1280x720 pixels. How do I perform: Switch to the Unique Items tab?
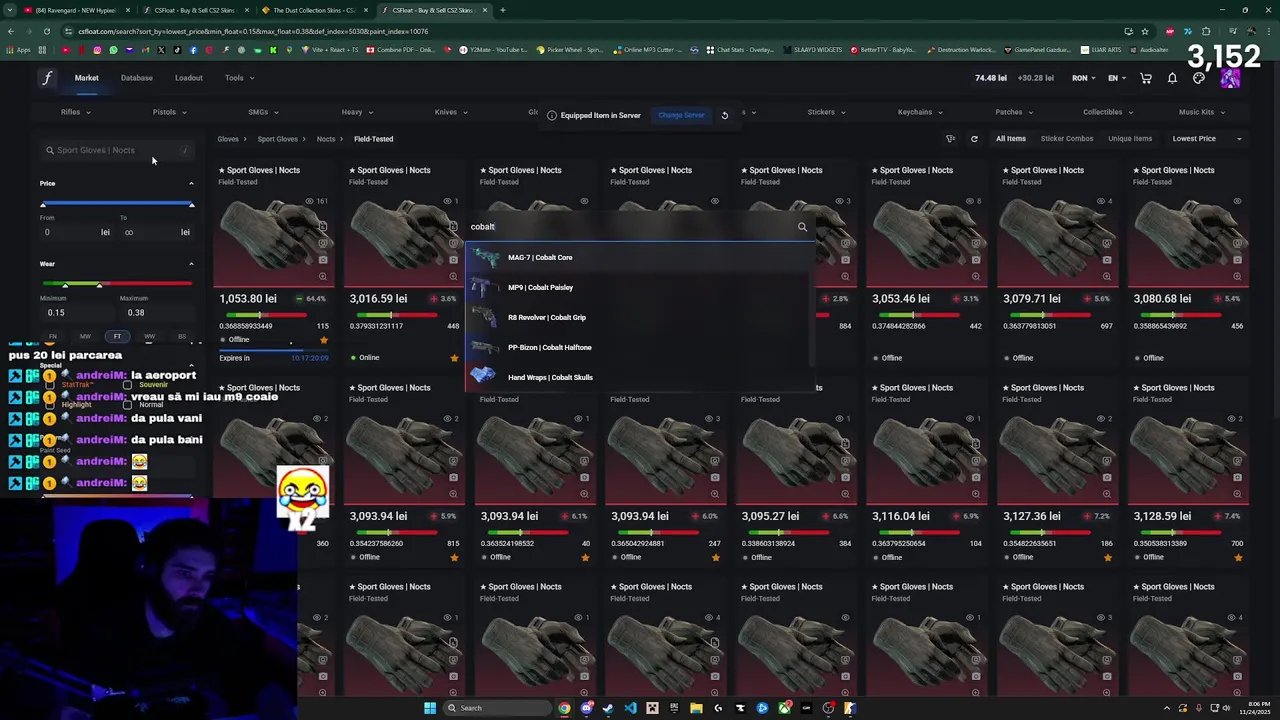1130,139
